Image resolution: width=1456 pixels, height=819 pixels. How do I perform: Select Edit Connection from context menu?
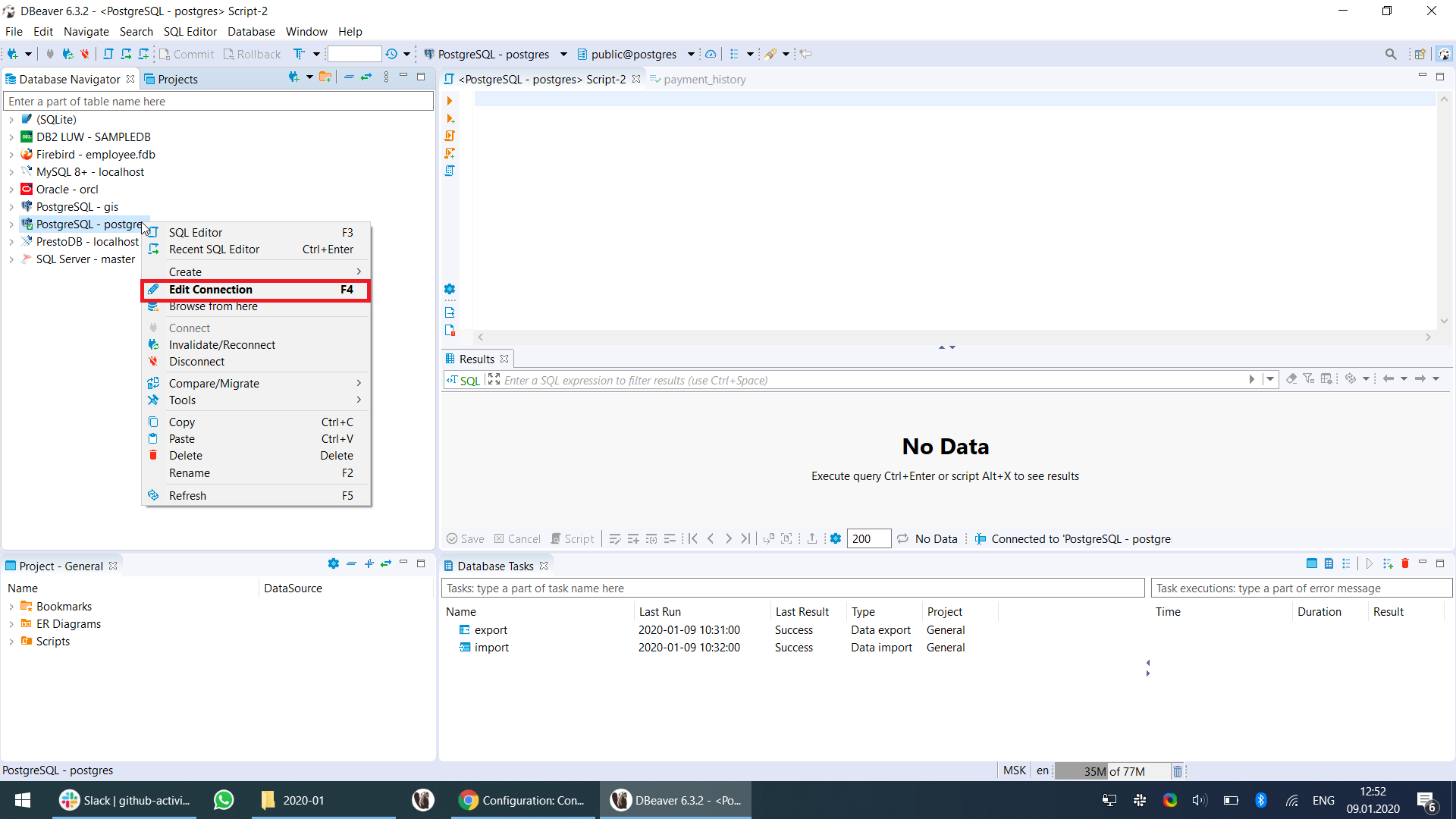256,290
